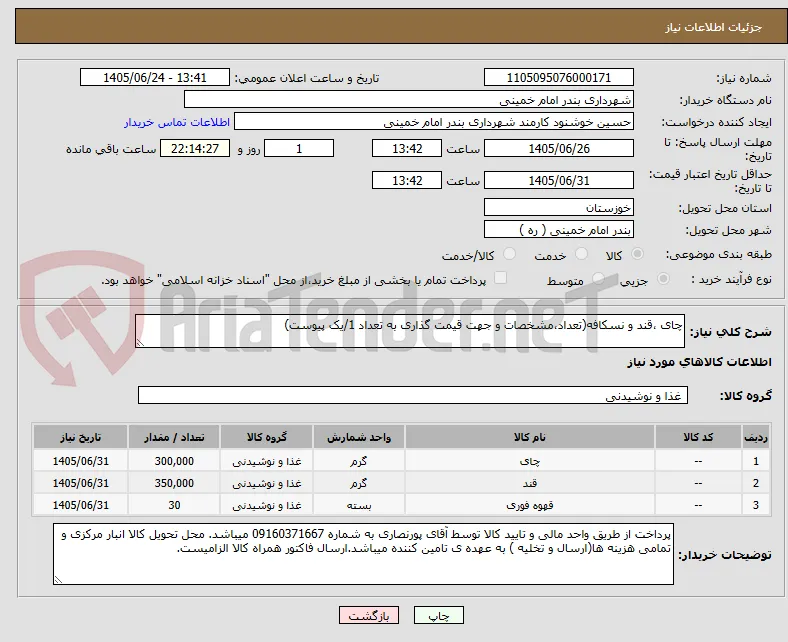Click the remaining days field showing 1
The height and width of the screenshot is (642, 788).
tap(299, 148)
